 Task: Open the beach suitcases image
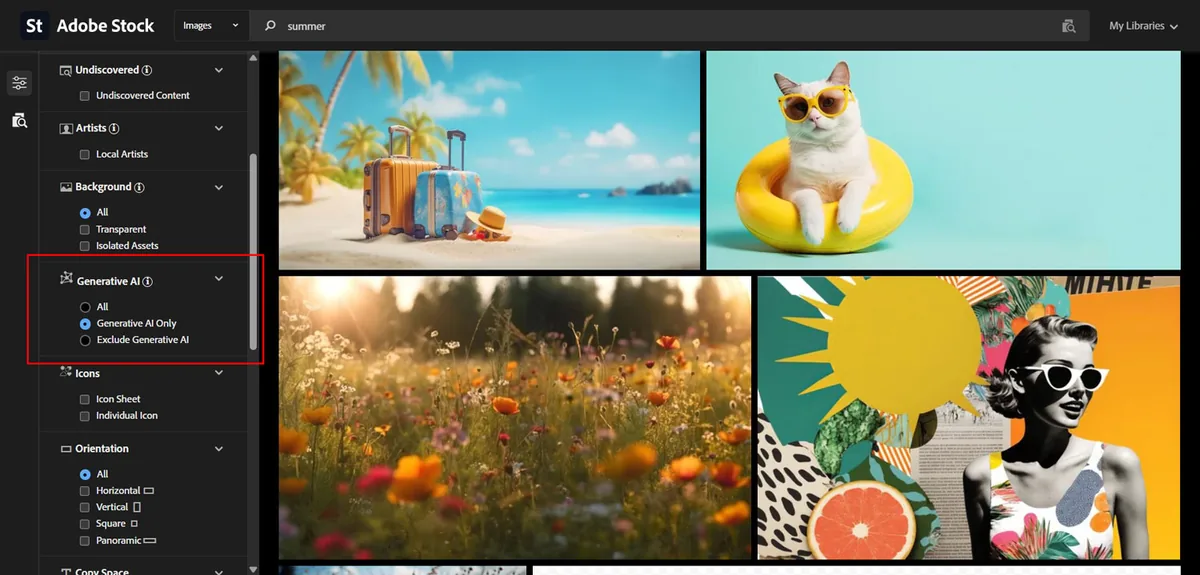[x=489, y=159]
